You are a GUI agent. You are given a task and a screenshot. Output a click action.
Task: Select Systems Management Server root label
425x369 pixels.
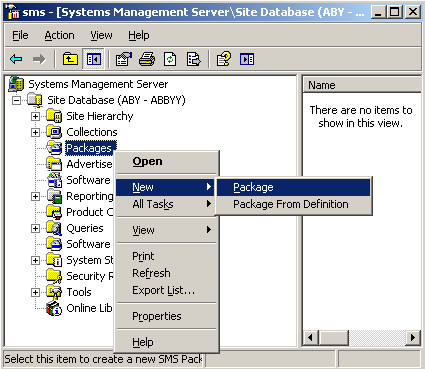(98, 84)
